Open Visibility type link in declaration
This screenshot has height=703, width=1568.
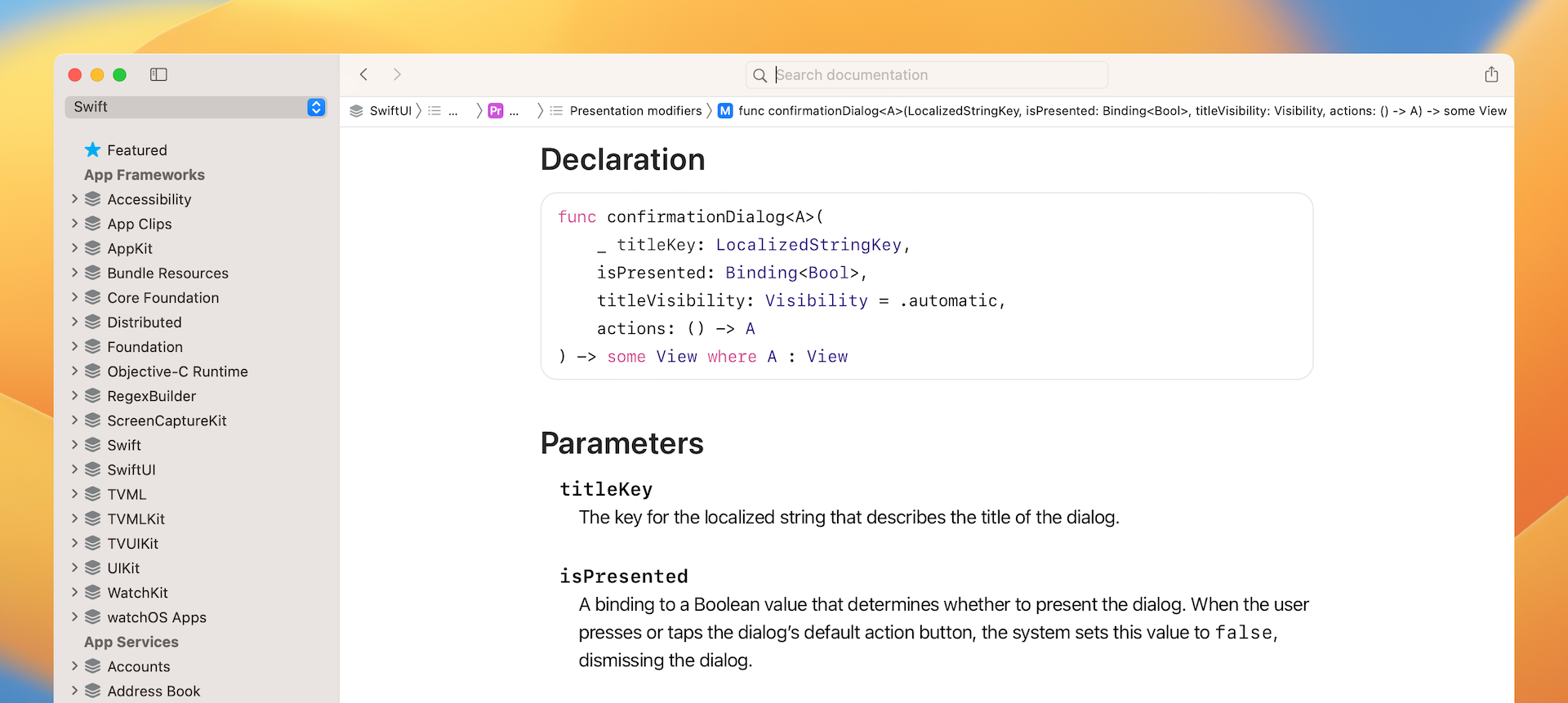[x=816, y=300]
